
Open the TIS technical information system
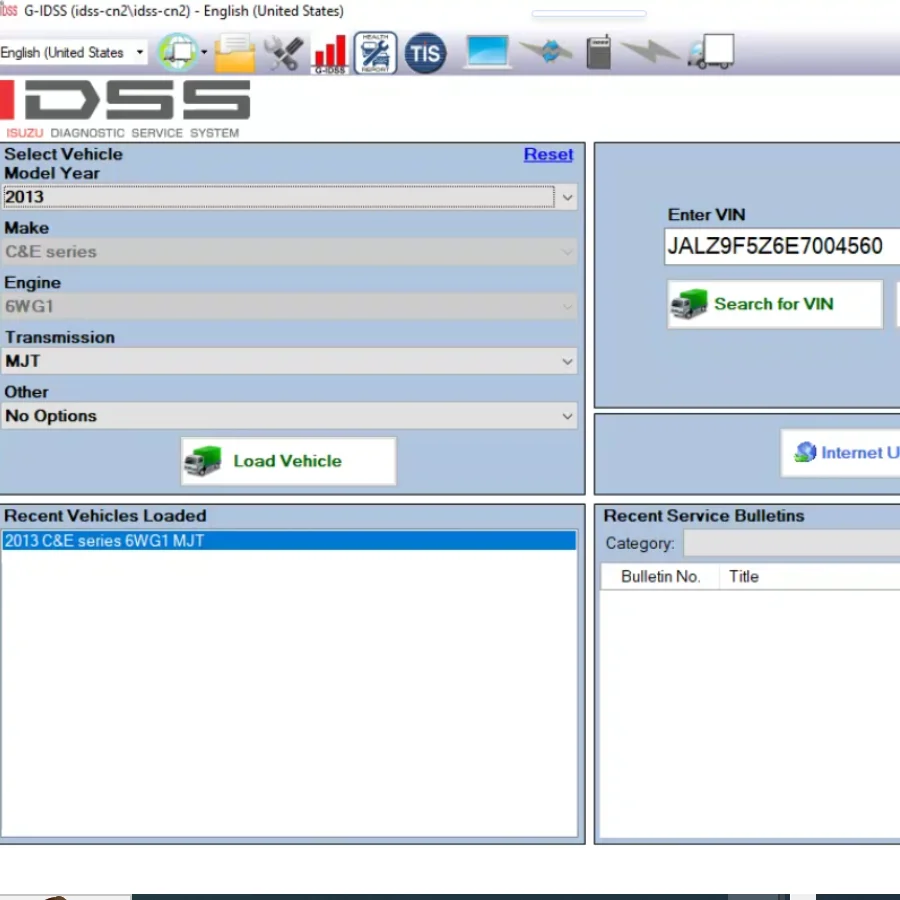point(425,52)
